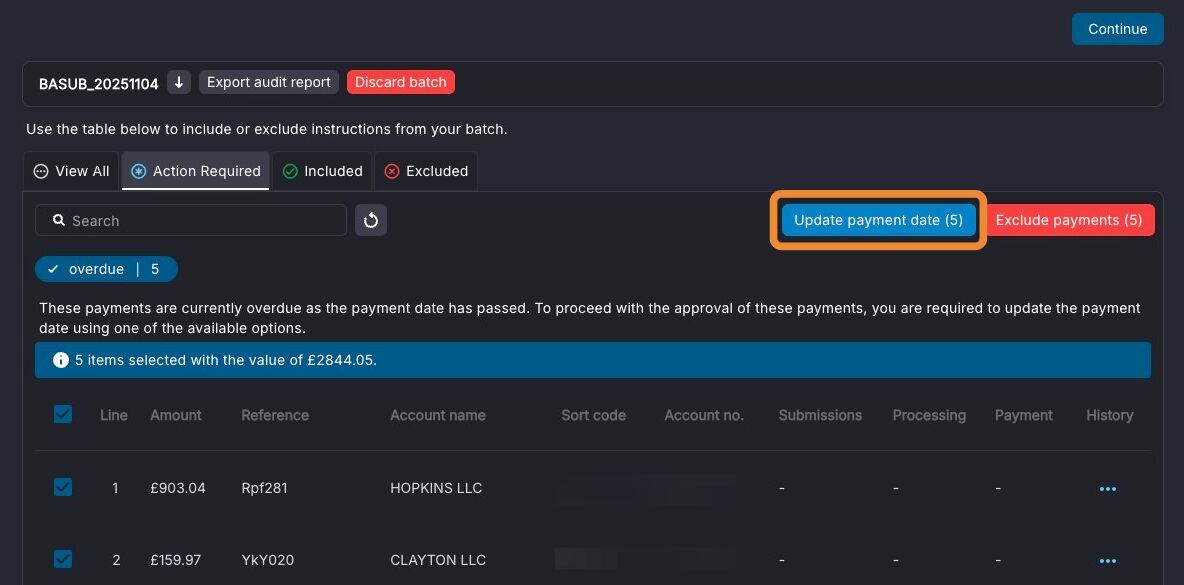Screen dimensions: 1184x585
Task: Switch to the View All tab
Action: point(72,171)
